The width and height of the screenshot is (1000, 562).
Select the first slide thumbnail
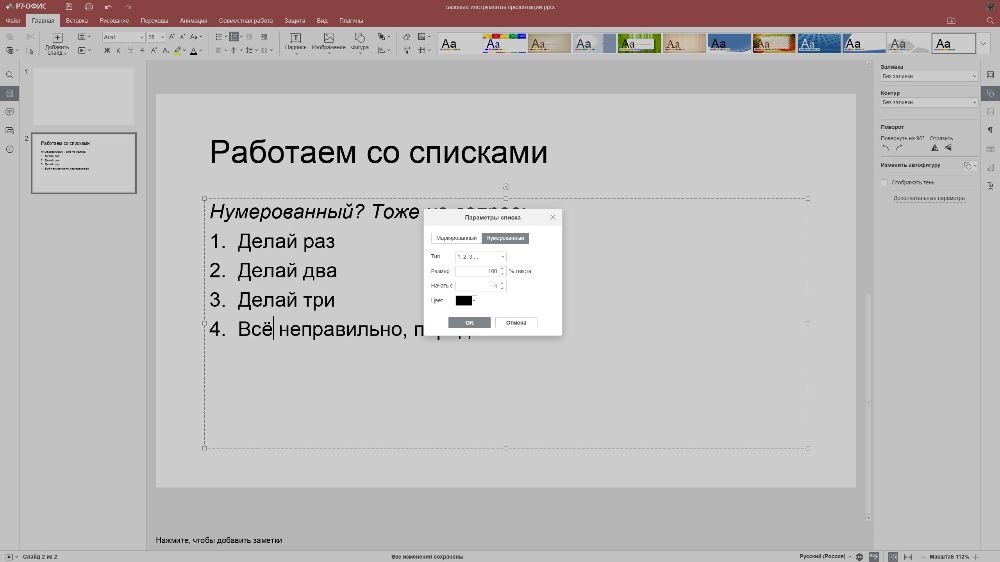point(84,96)
